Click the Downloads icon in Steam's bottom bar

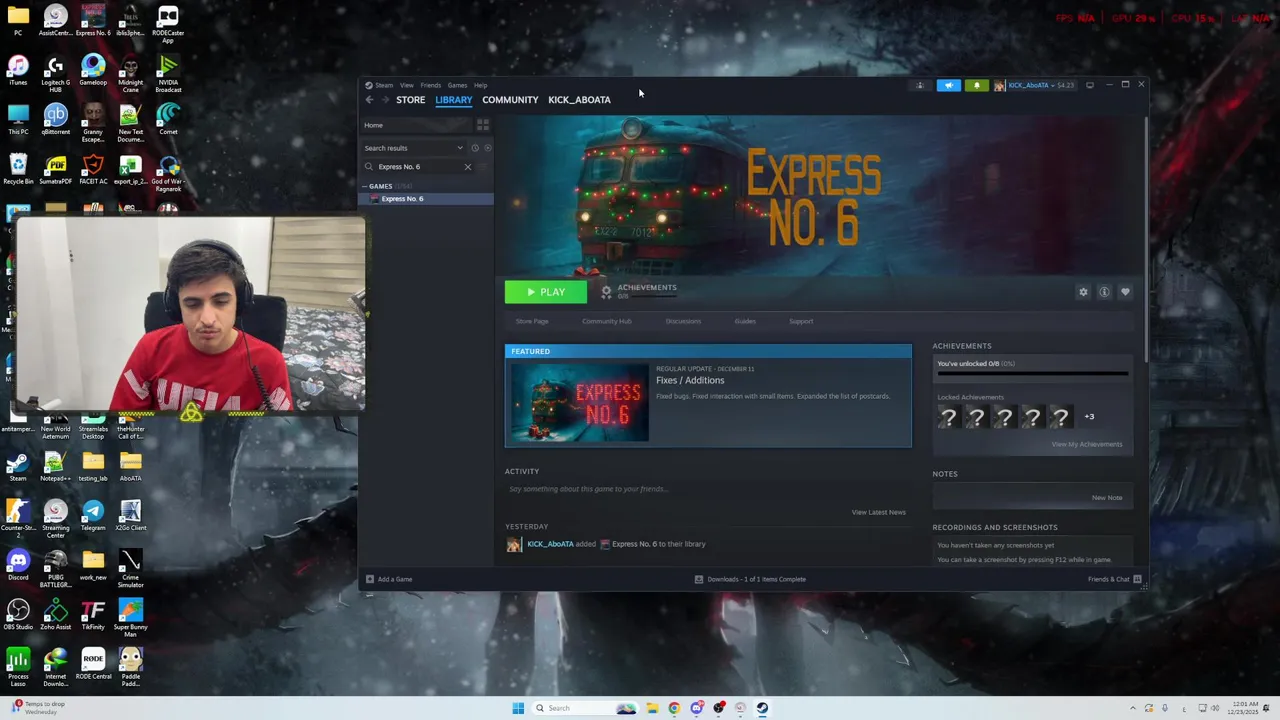point(698,579)
